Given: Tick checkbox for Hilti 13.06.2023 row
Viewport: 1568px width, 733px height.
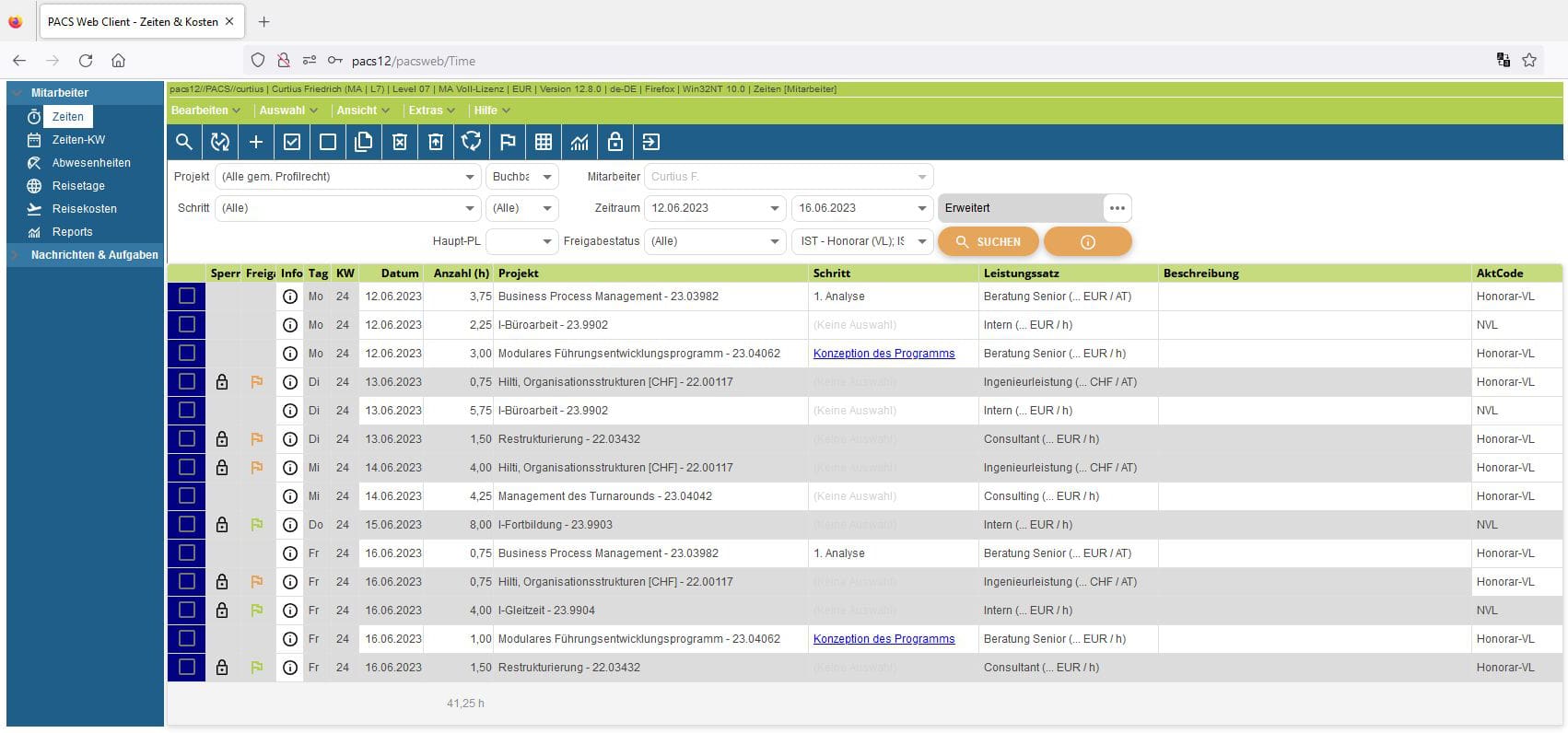Looking at the screenshot, I should pos(187,382).
